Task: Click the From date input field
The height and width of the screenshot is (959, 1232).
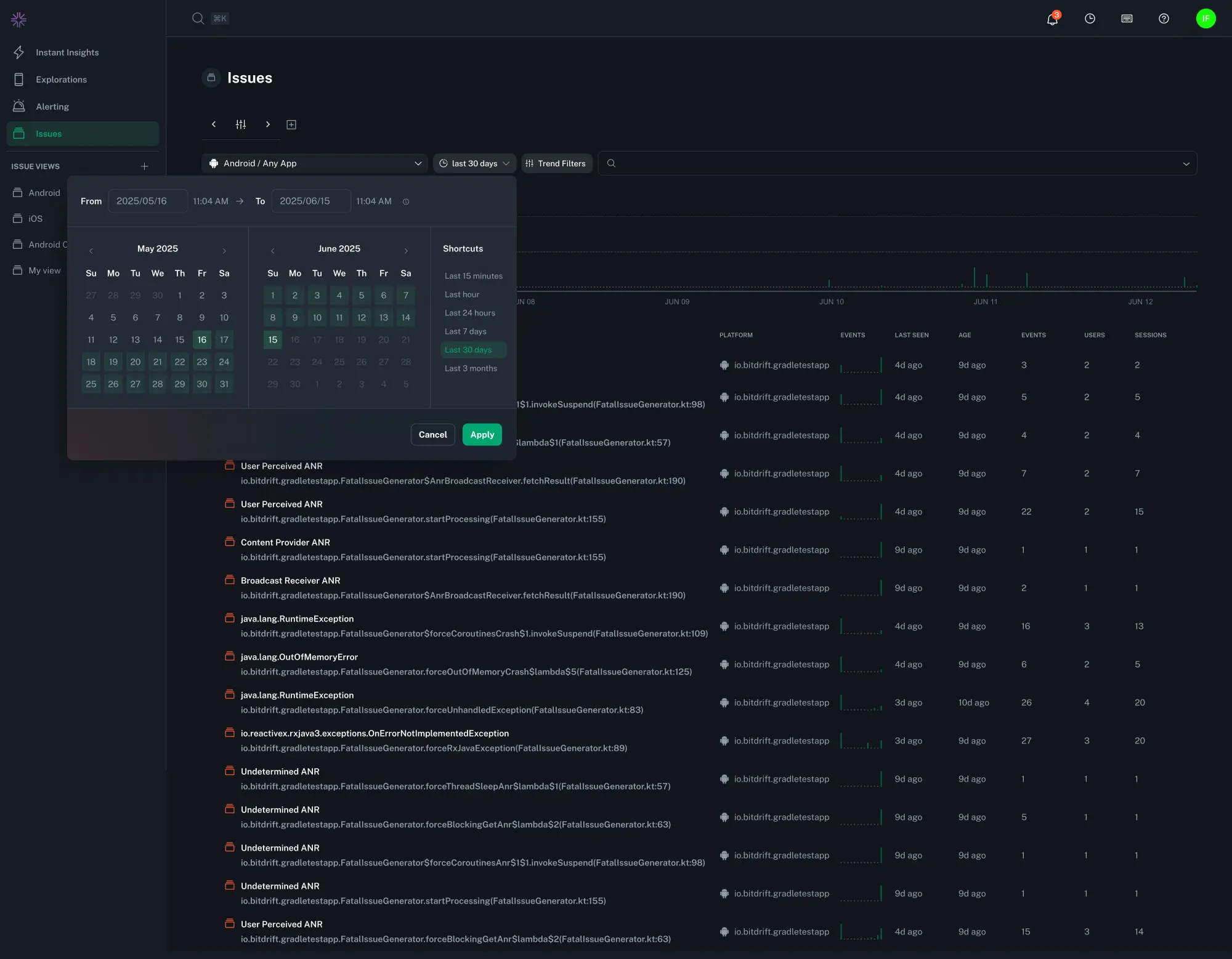Action: pos(148,201)
